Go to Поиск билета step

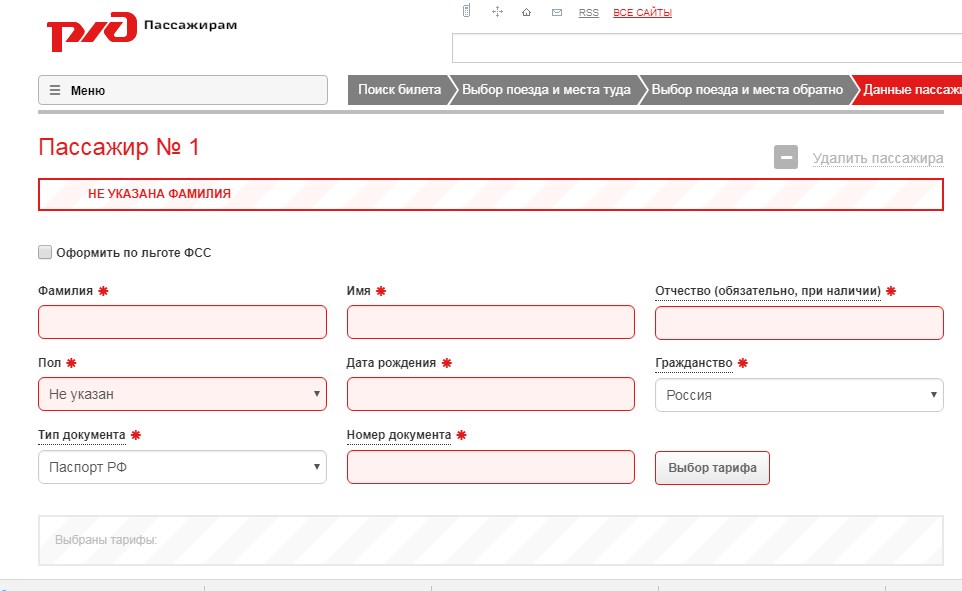(399, 90)
